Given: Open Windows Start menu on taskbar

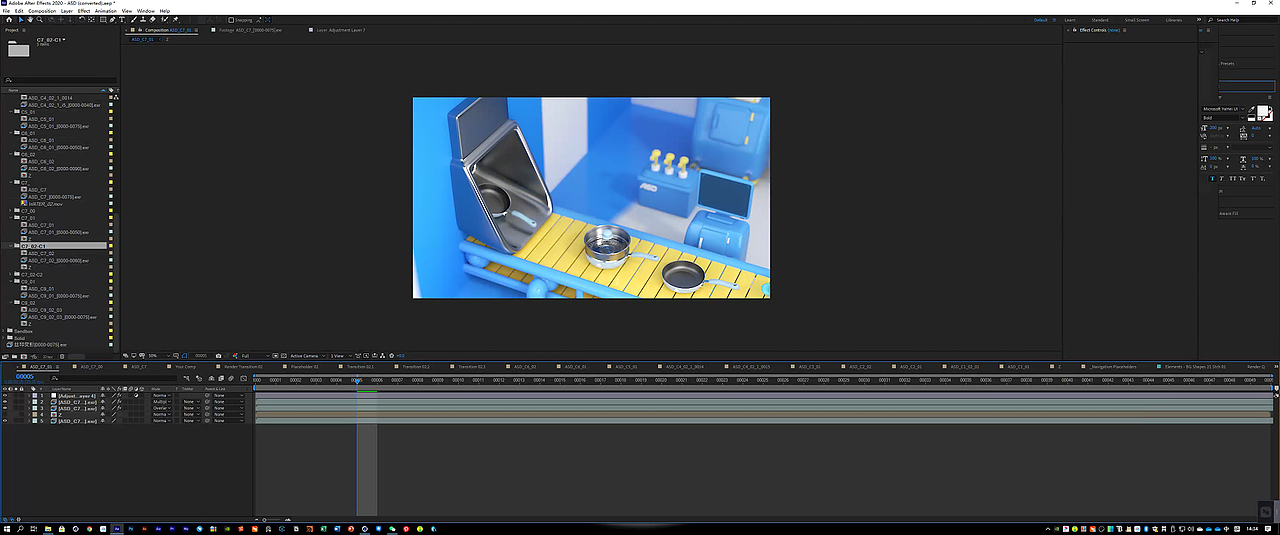Looking at the screenshot, I should [x=7, y=527].
